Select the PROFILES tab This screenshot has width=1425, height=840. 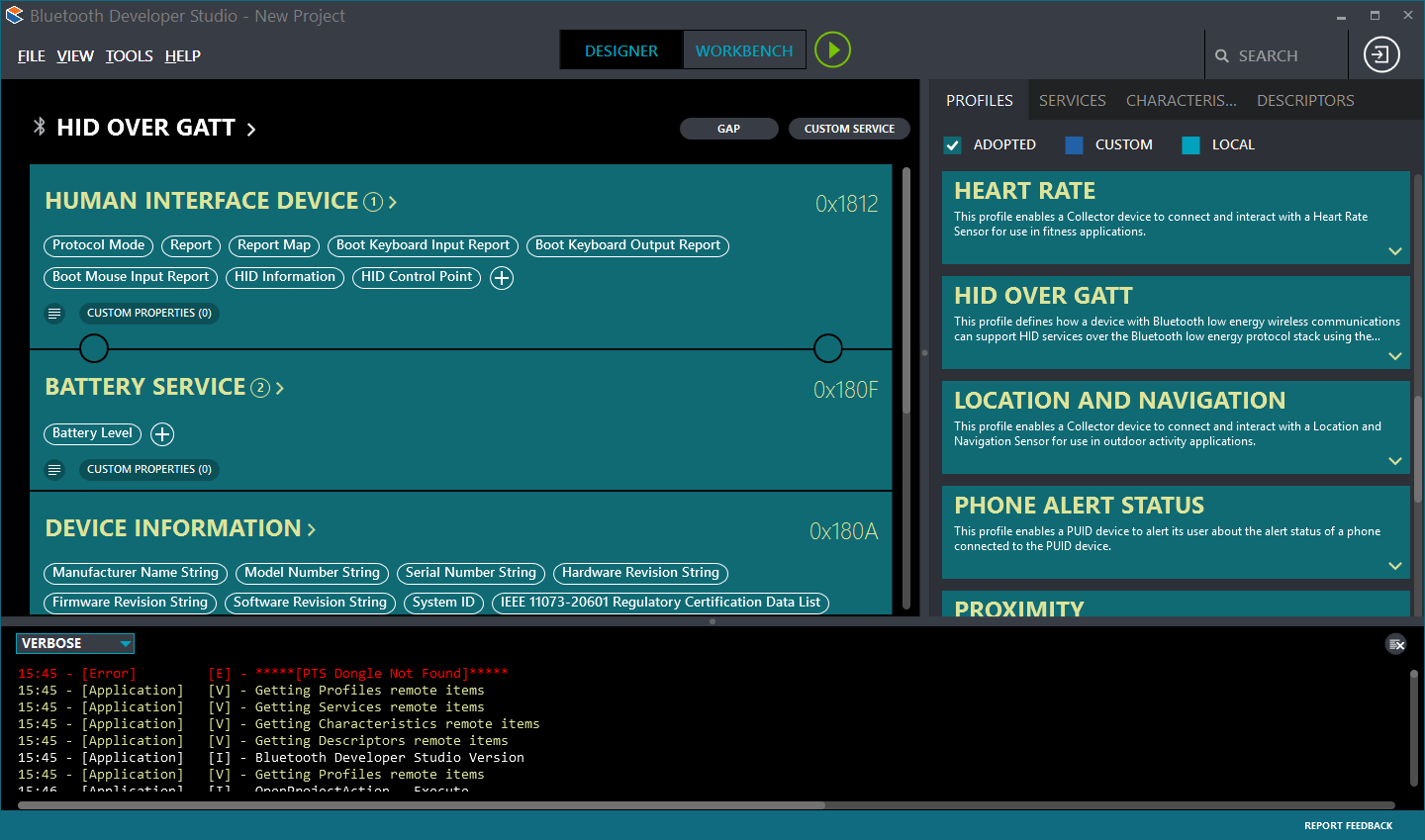click(x=980, y=101)
